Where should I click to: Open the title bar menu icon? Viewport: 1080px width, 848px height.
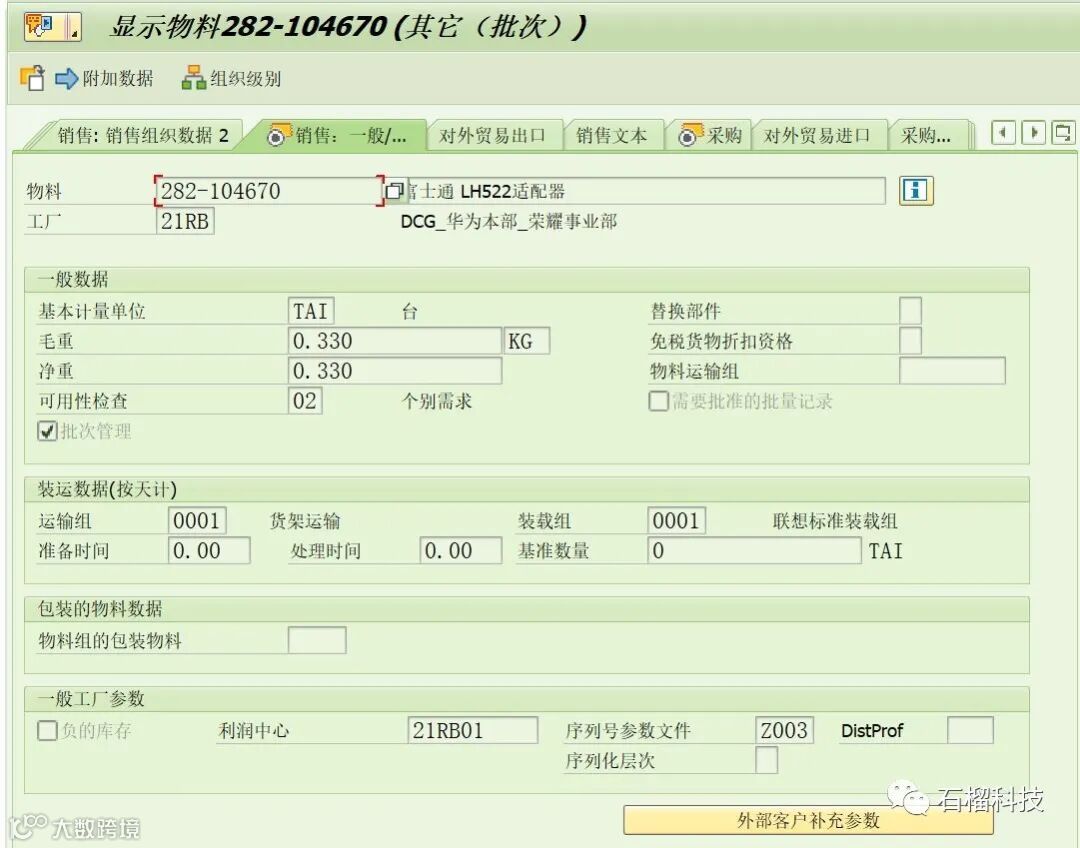click(x=52, y=26)
